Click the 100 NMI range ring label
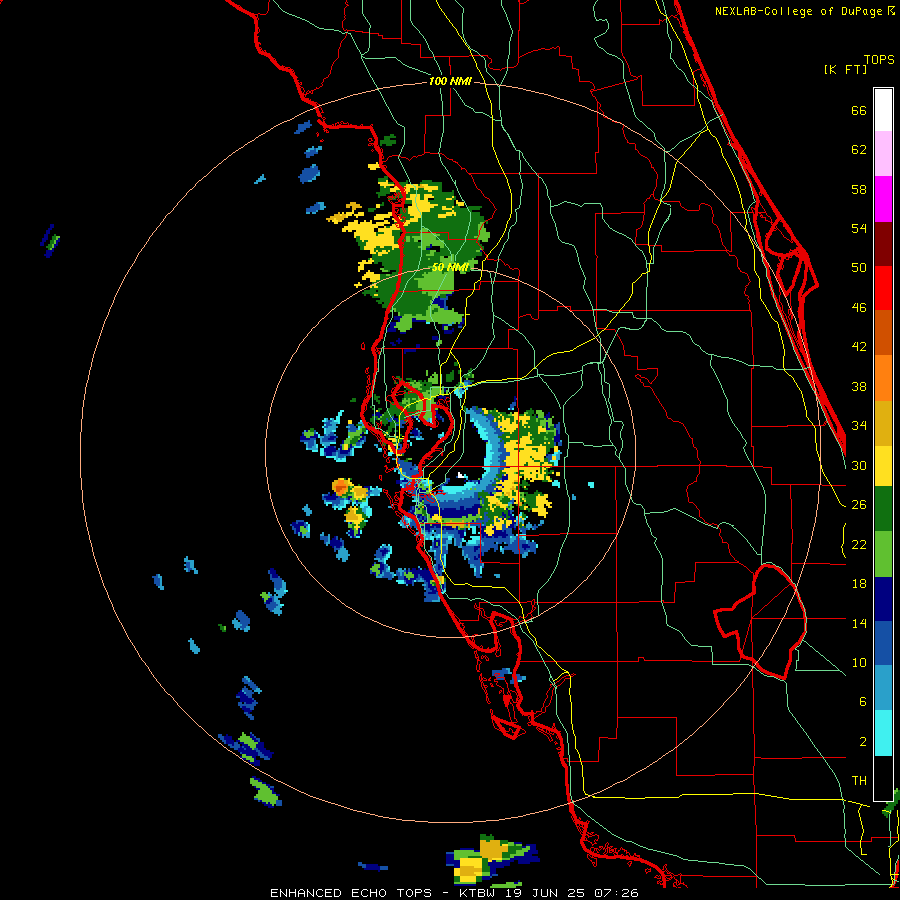900x900 pixels. point(450,81)
